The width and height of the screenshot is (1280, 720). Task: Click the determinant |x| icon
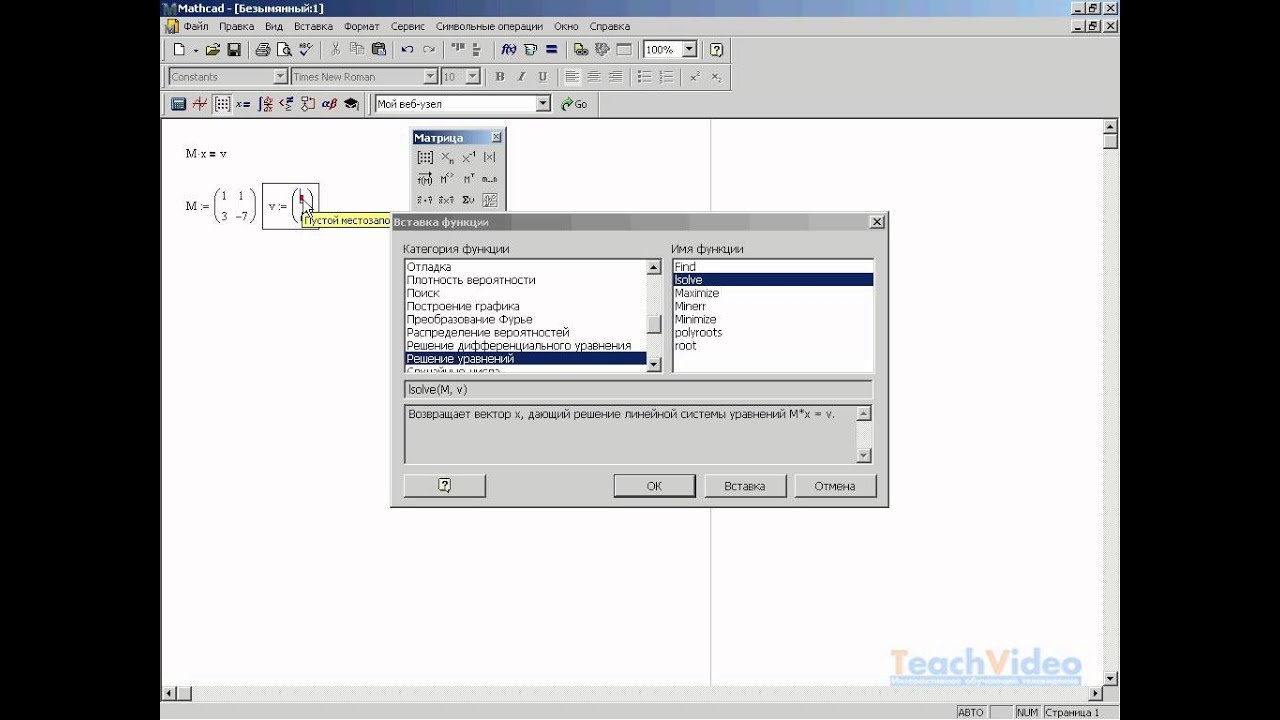[490, 157]
